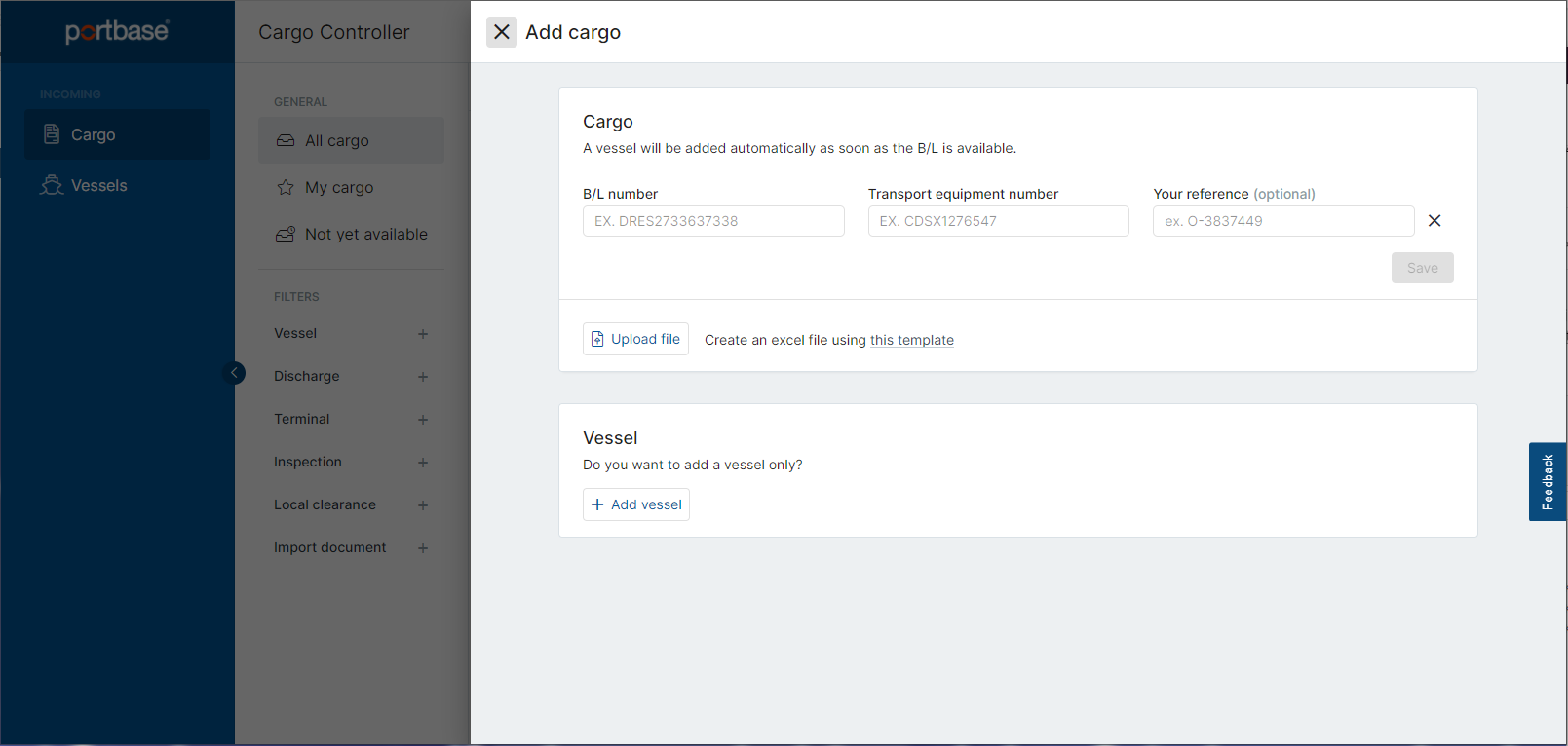Focus the B/L number input field

pos(713,221)
